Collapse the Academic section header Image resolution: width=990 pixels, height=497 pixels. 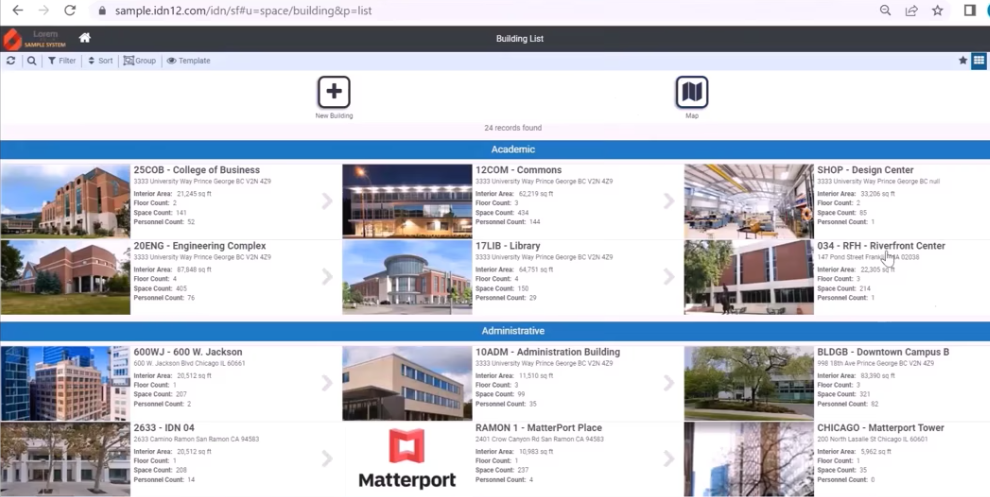pyautogui.click(x=494, y=150)
